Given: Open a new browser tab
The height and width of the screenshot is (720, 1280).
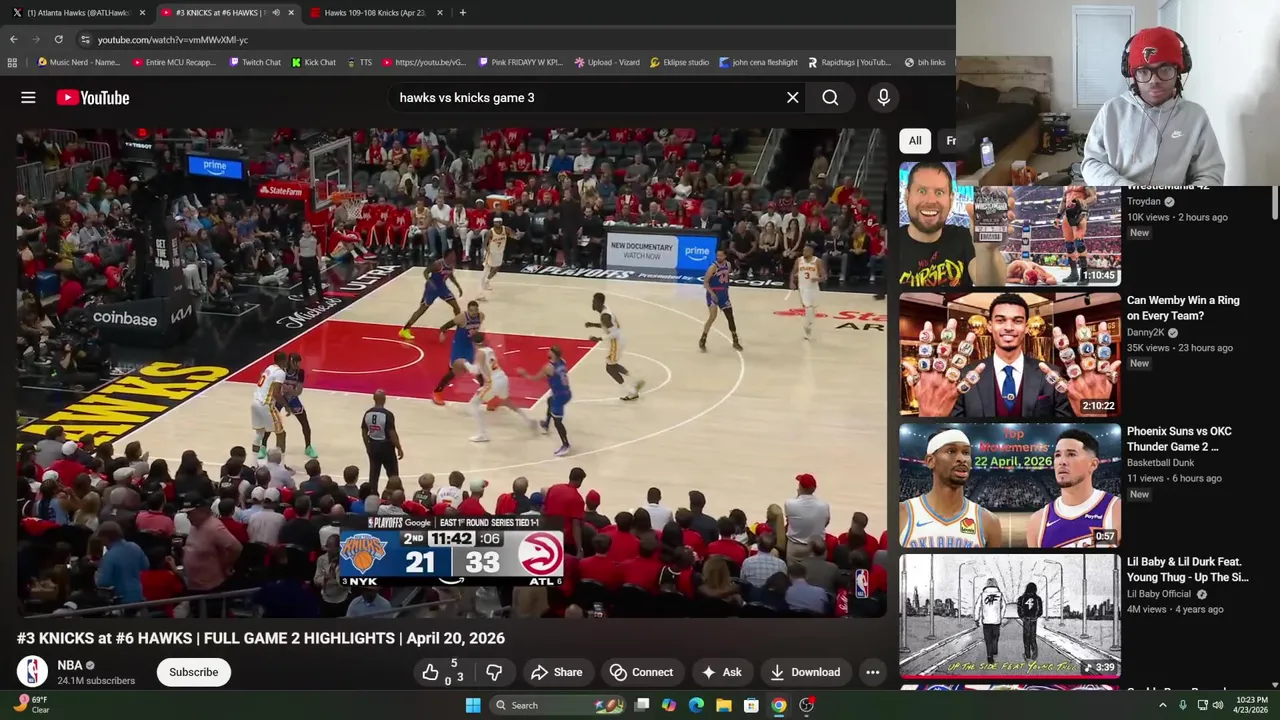Looking at the screenshot, I should click(462, 12).
